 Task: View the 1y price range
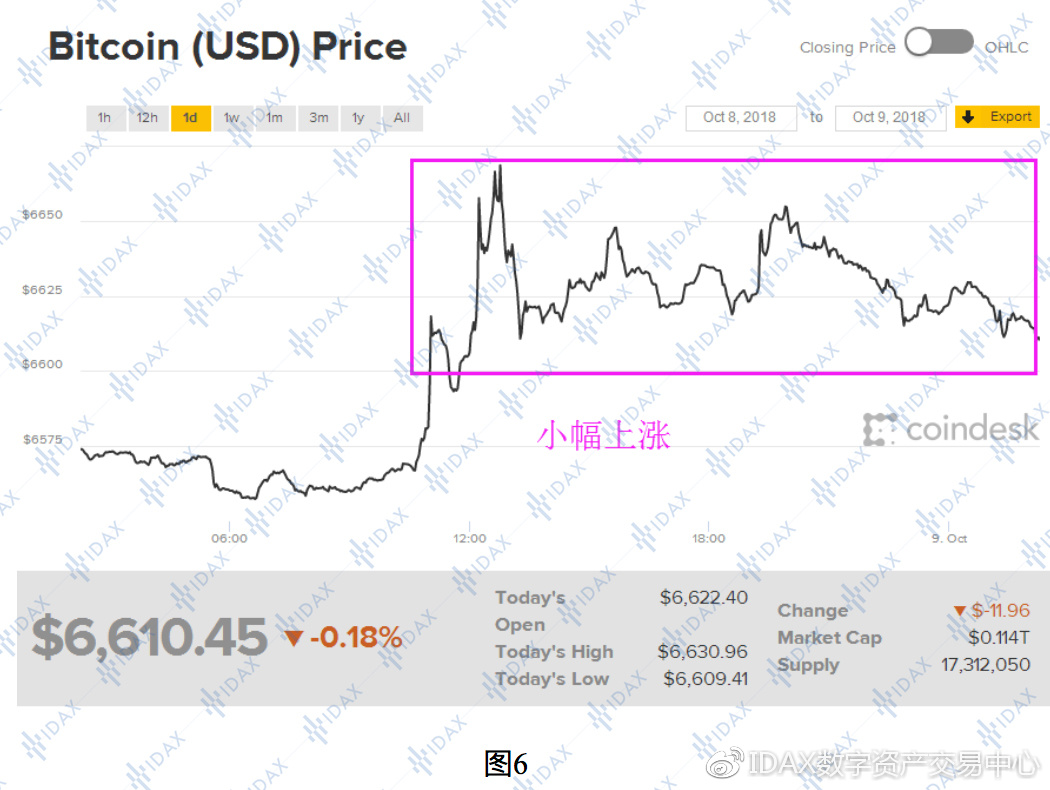[358, 118]
